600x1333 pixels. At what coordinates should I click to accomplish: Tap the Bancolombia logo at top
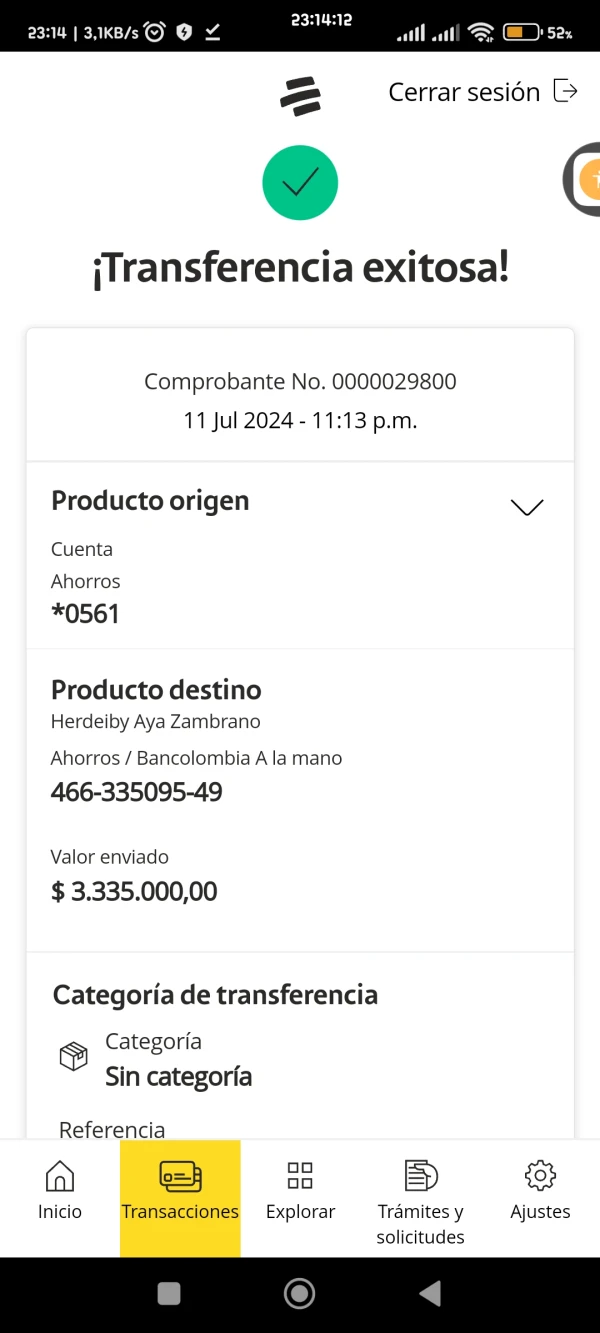click(x=300, y=96)
